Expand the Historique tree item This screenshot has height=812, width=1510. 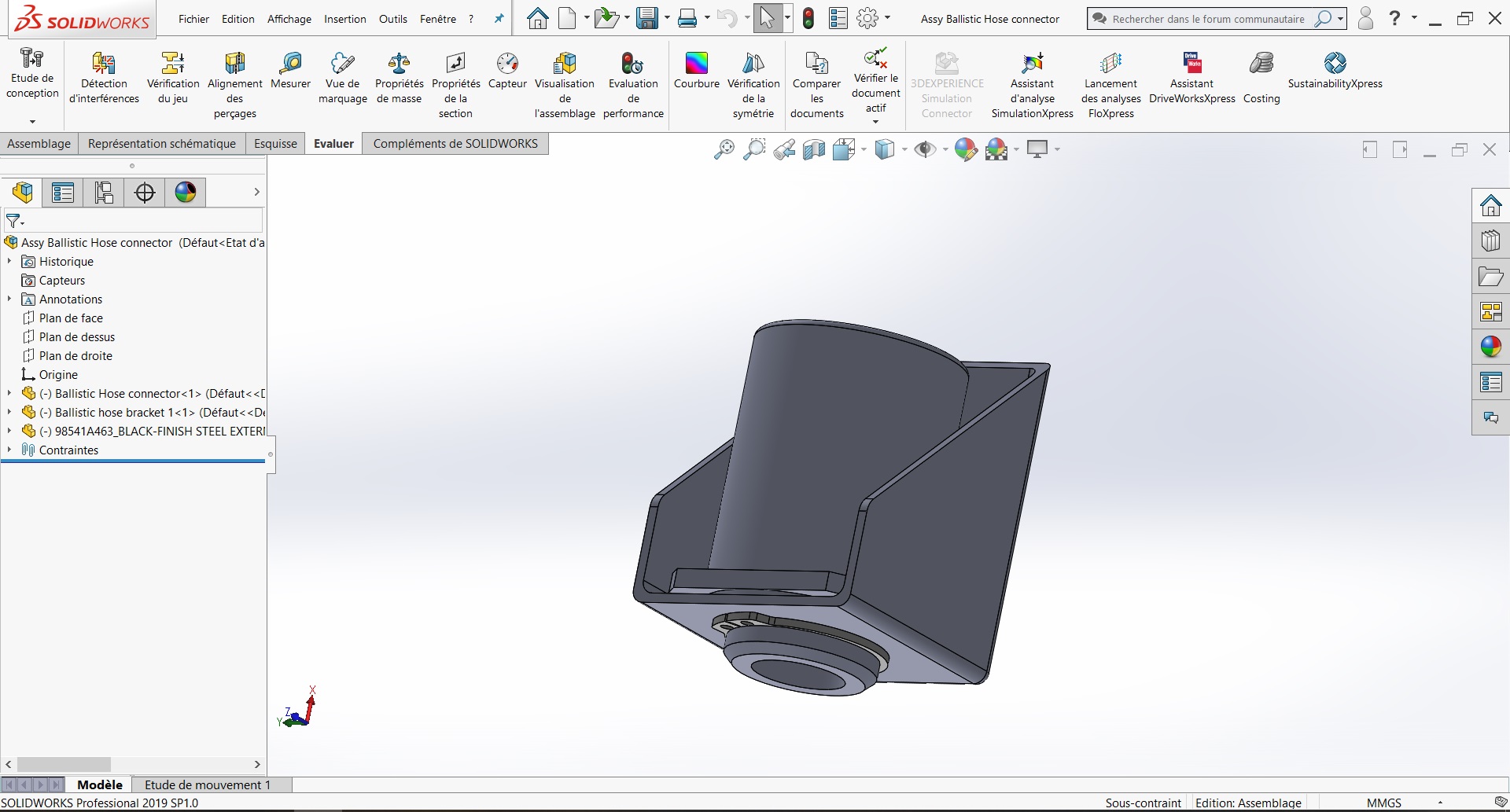(9, 261)
